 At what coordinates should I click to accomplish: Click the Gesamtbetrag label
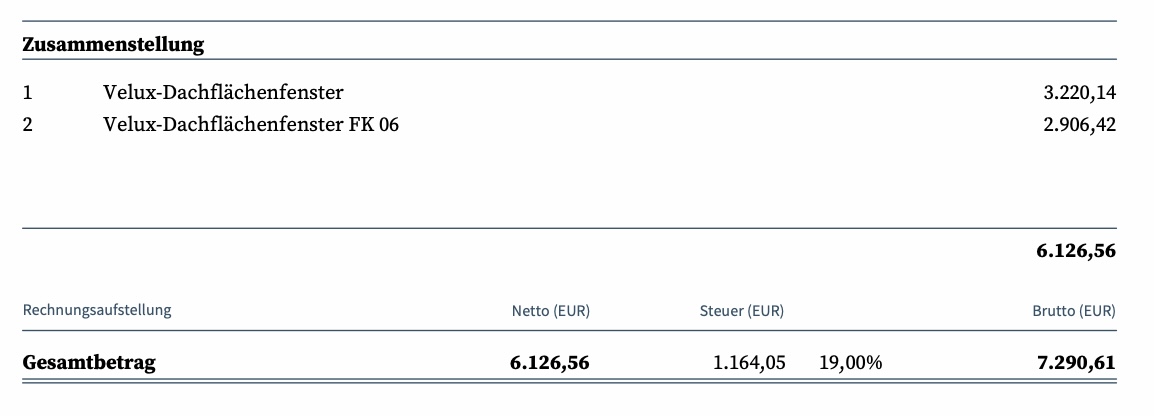click(x=89, y=363)
